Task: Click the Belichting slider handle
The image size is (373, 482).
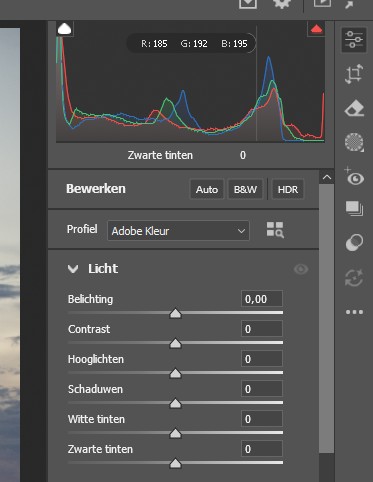Action: 175,314
